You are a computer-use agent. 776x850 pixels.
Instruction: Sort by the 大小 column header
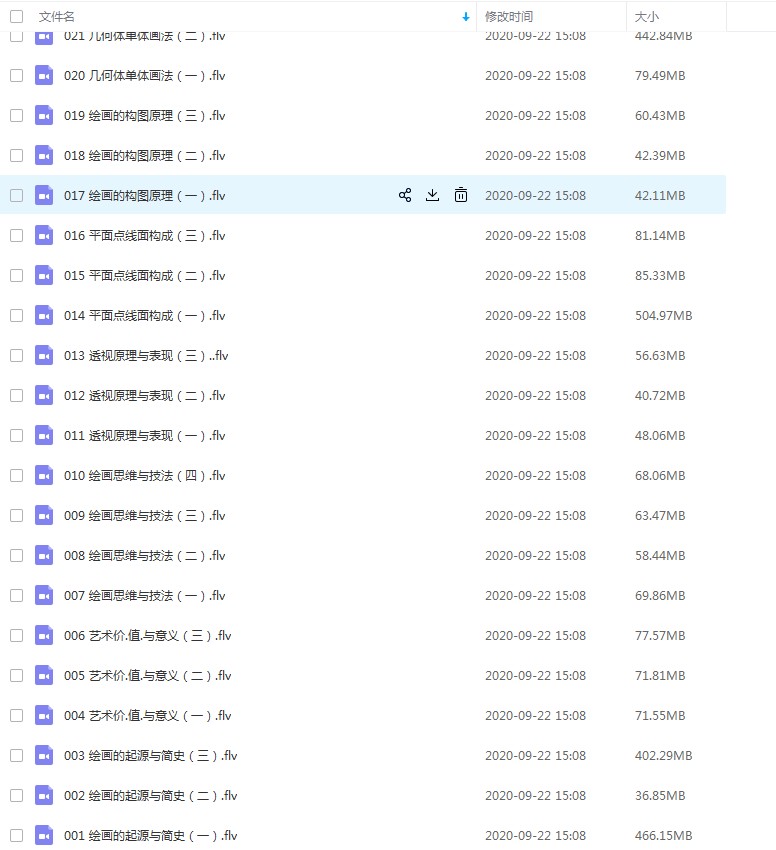tap(646, 17)
